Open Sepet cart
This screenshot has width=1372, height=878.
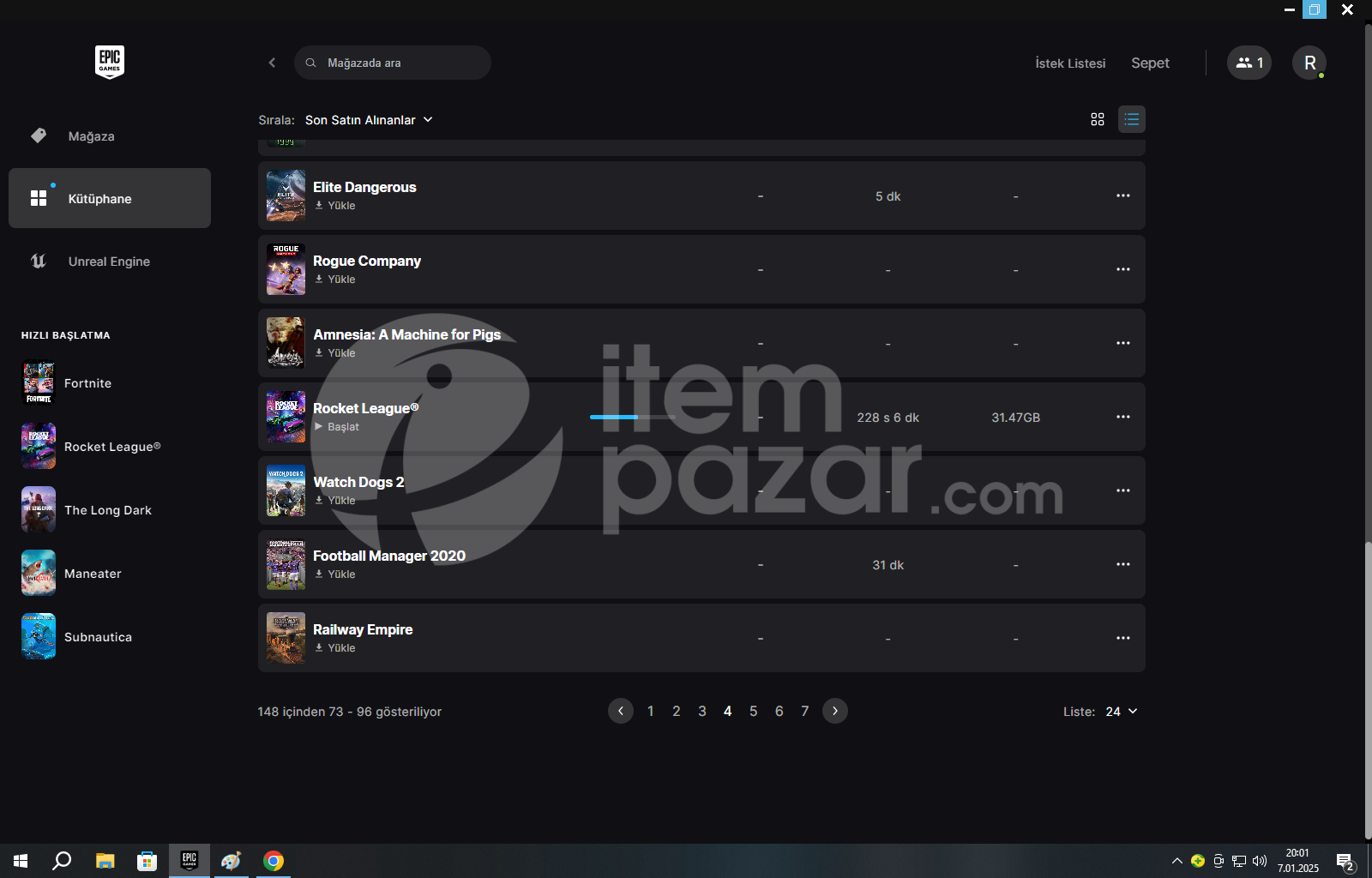coord(1150,63)
